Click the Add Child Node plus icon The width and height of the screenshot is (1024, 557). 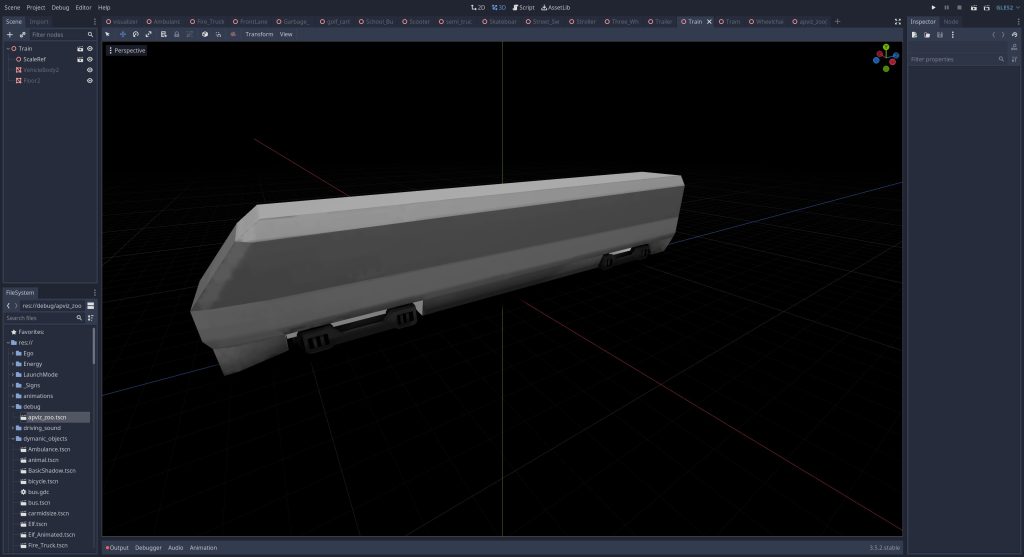(10, 34)
